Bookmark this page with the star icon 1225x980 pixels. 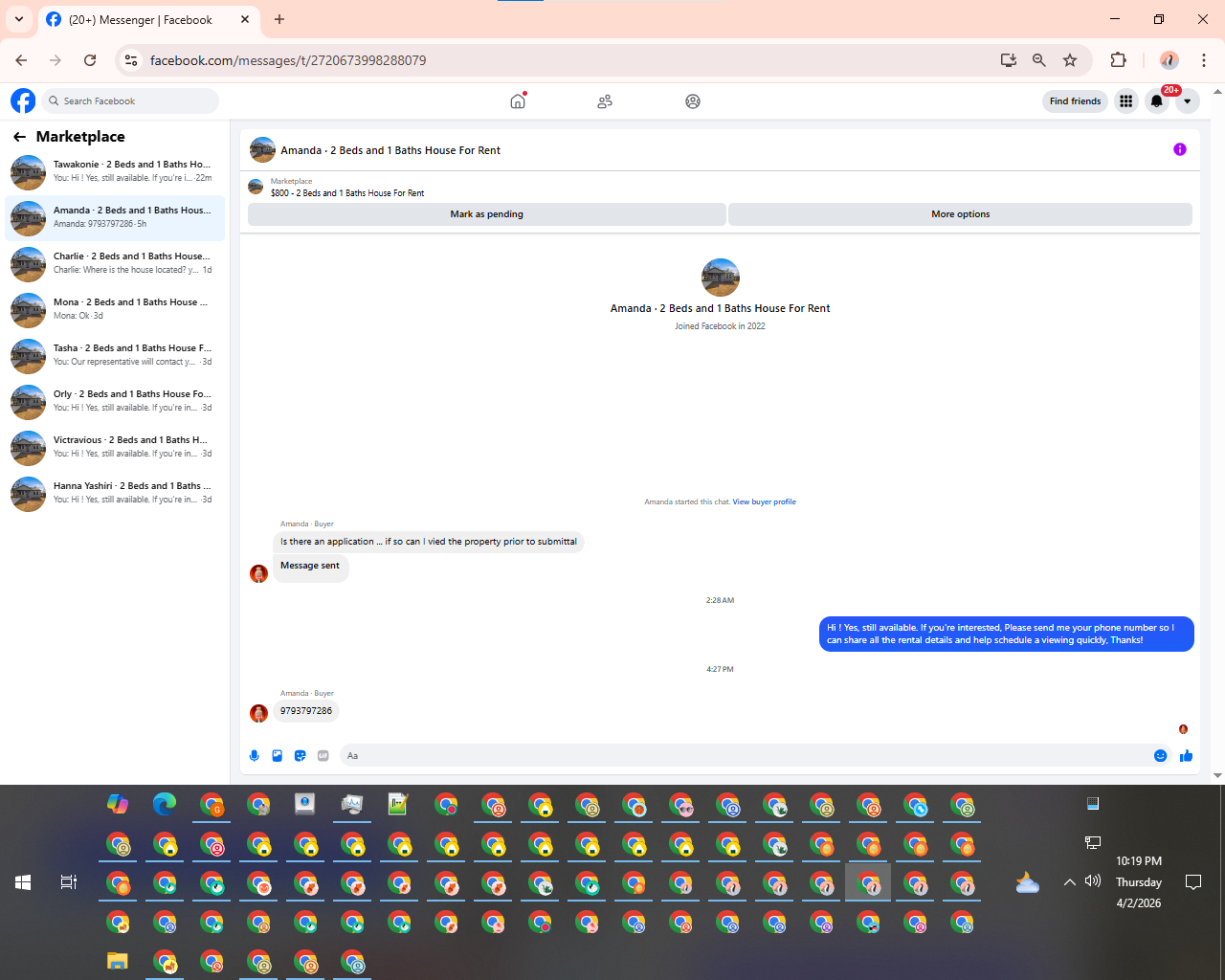(1070, 60)
